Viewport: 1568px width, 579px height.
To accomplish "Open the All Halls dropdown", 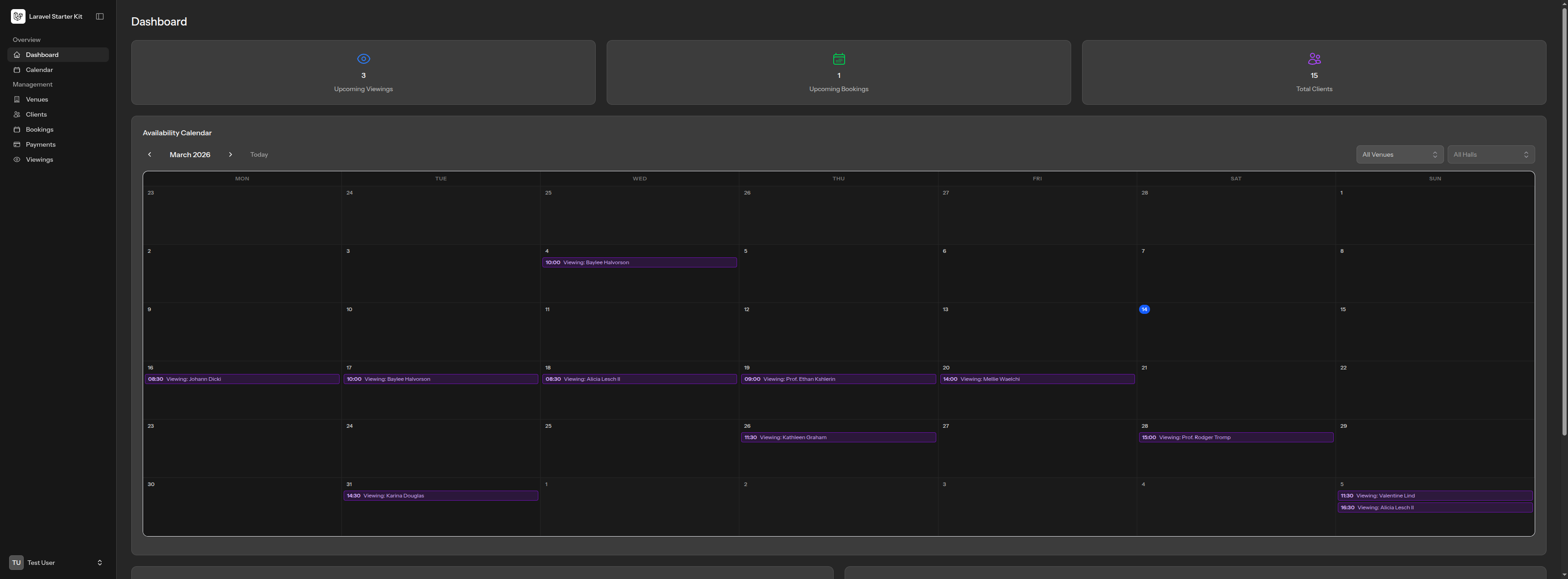I will (x=1491, y=154).
